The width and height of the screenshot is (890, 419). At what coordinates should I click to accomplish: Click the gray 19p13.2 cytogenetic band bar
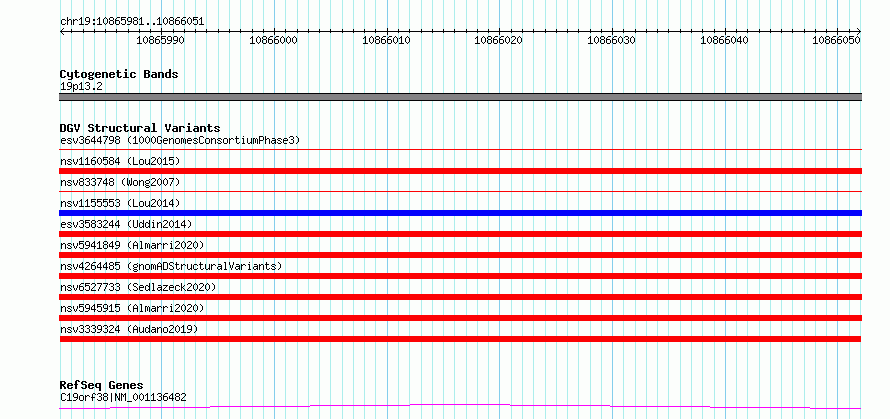click(460, 97)
